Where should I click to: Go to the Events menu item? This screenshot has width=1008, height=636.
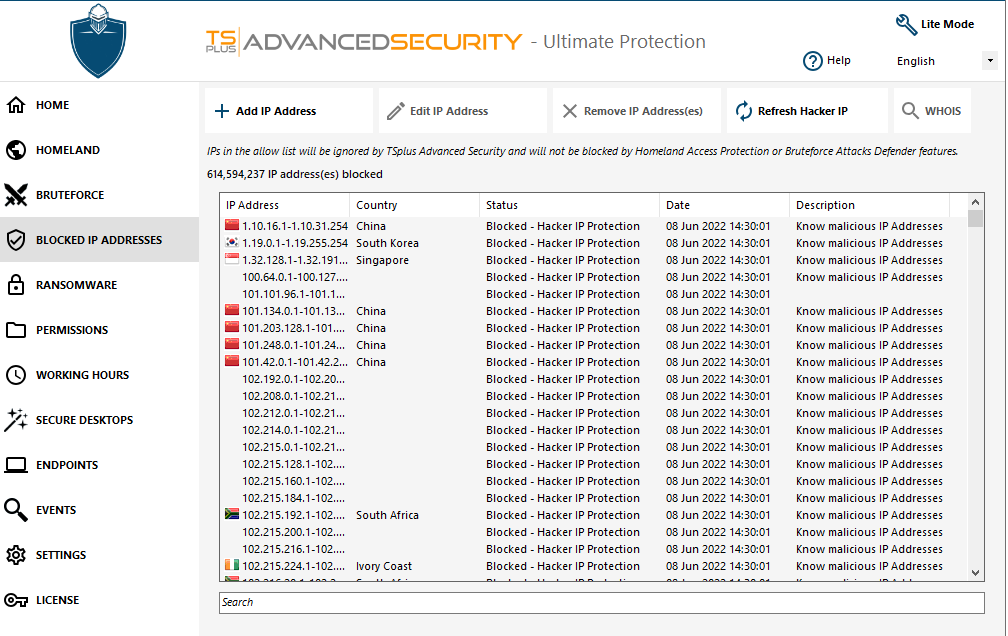point(56,510)
